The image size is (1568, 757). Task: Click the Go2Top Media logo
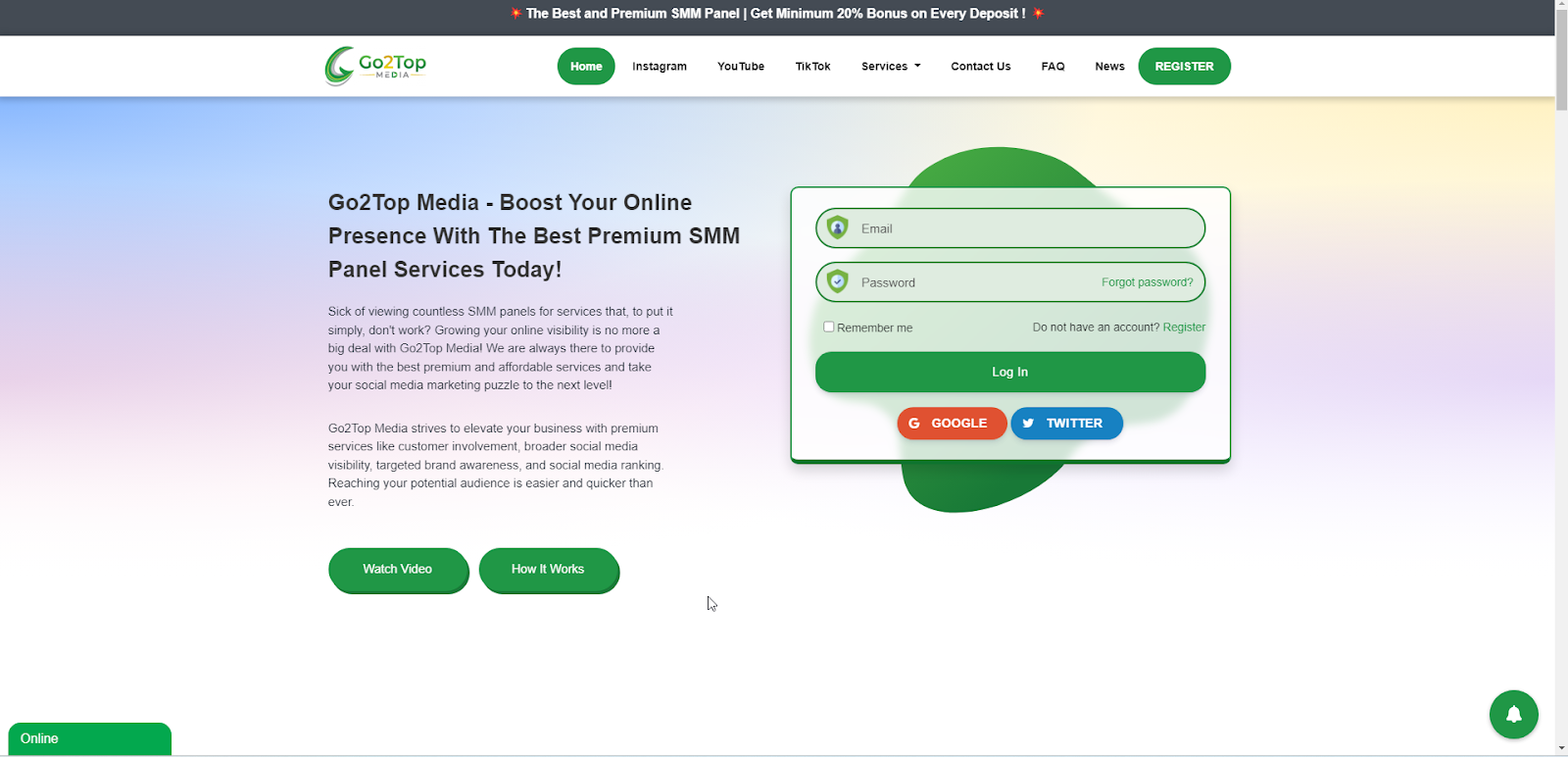(x=375, y=66)
